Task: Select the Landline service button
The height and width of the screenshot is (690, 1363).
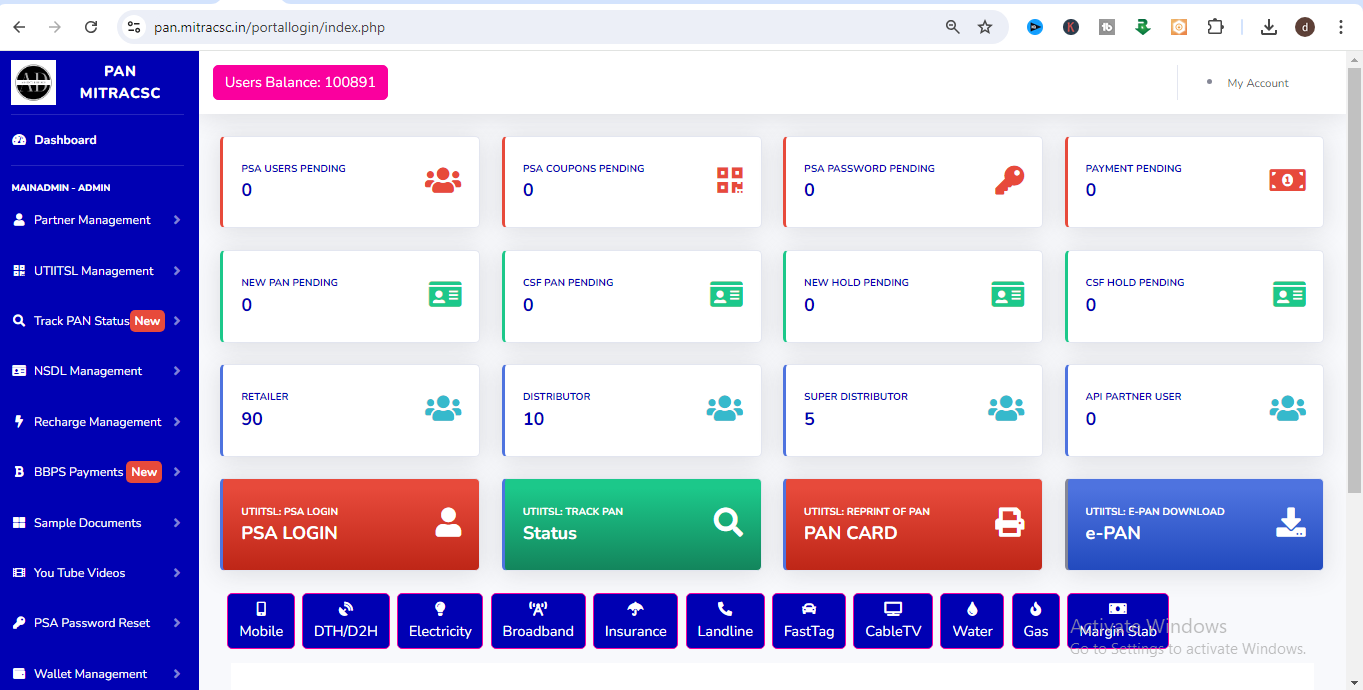Action: click(x=725, y=621)
